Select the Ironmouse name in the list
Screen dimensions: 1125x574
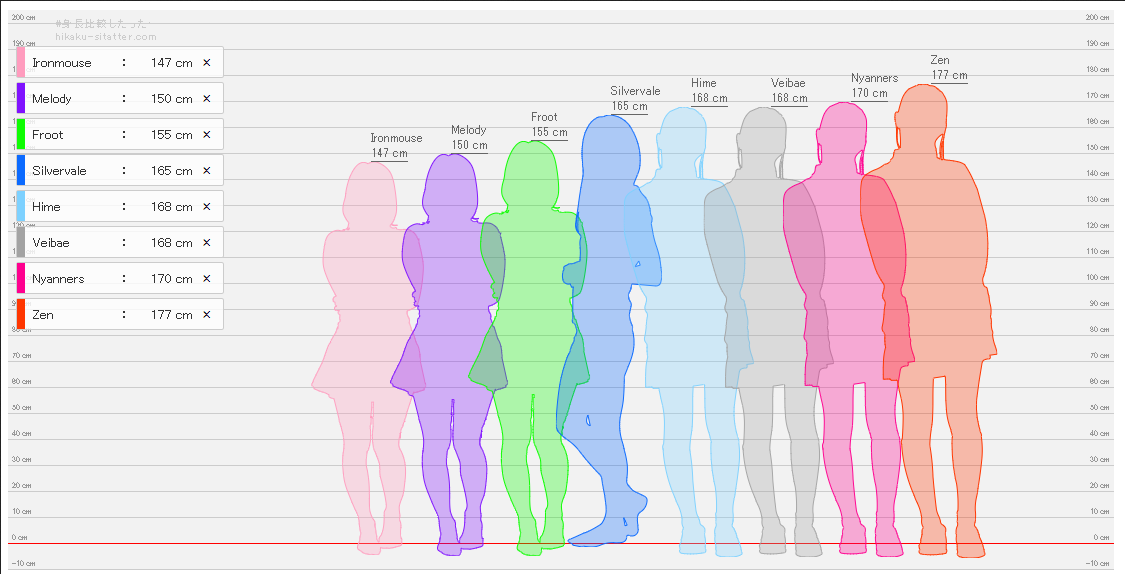pyautogui.click(x=62, y=63)
